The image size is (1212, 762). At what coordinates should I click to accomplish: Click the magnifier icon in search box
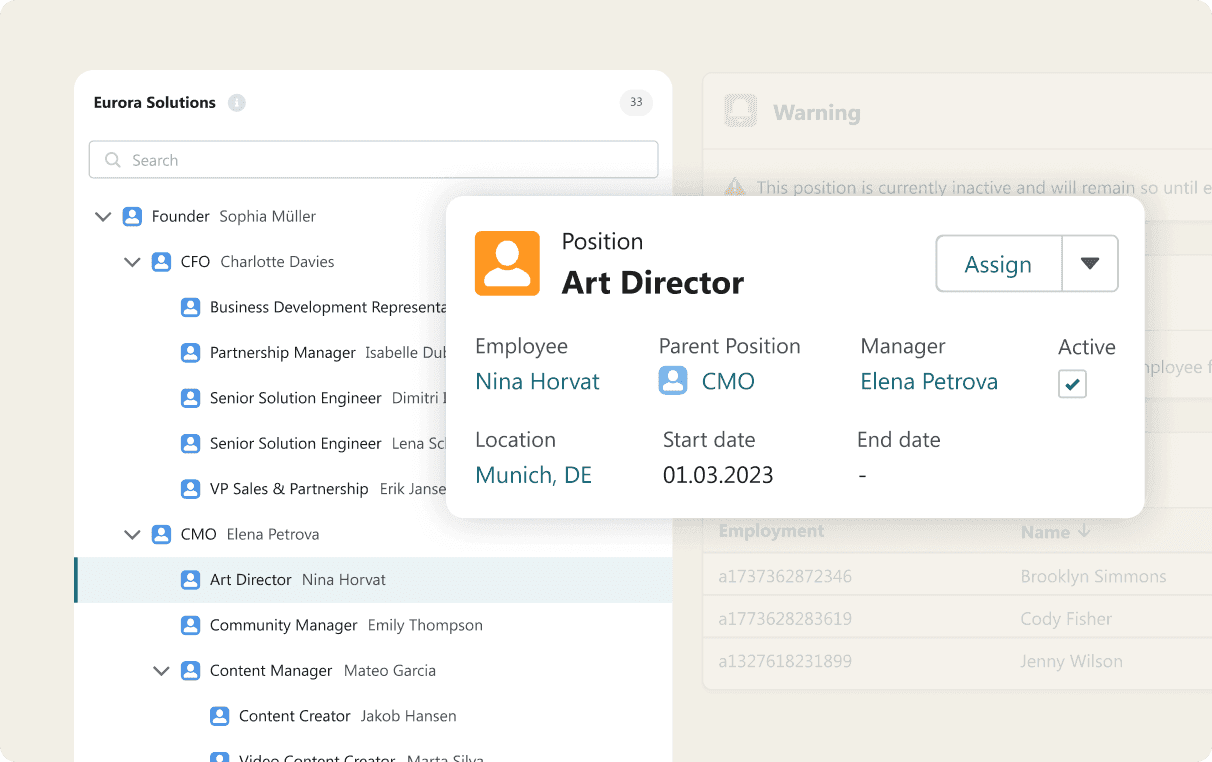[113, 160]
